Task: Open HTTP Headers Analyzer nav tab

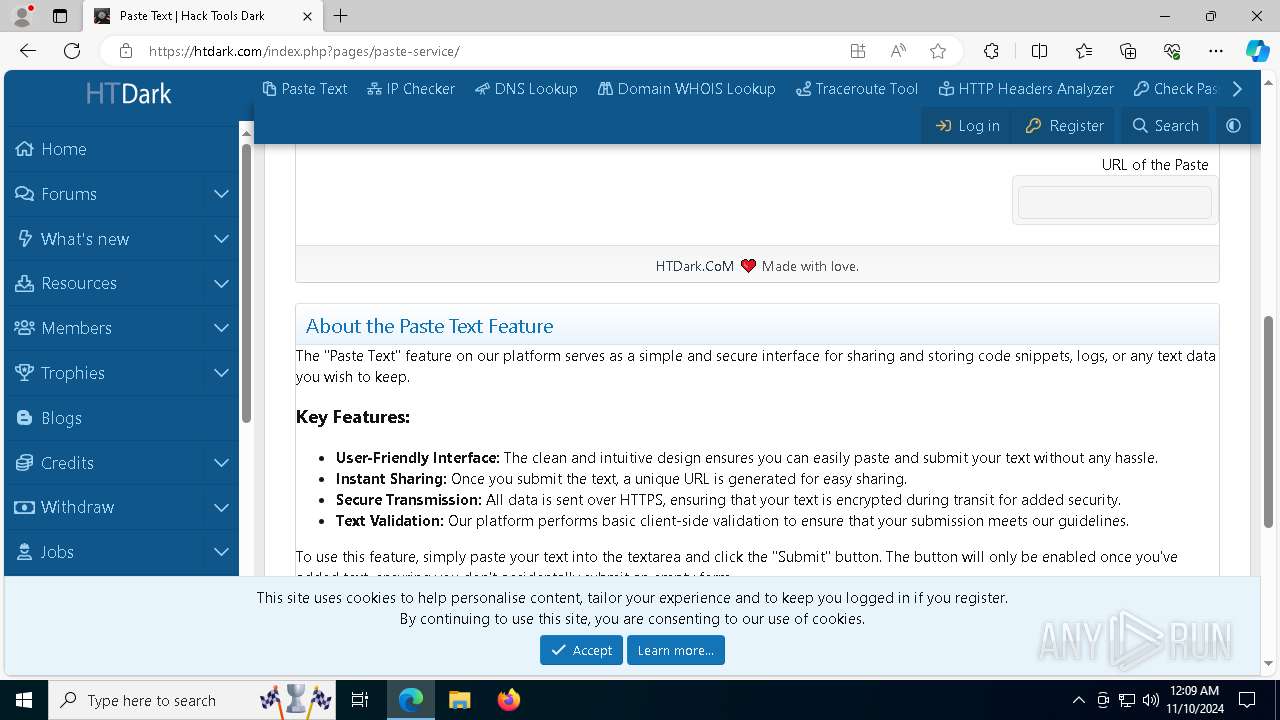Action: [1027, 89]
